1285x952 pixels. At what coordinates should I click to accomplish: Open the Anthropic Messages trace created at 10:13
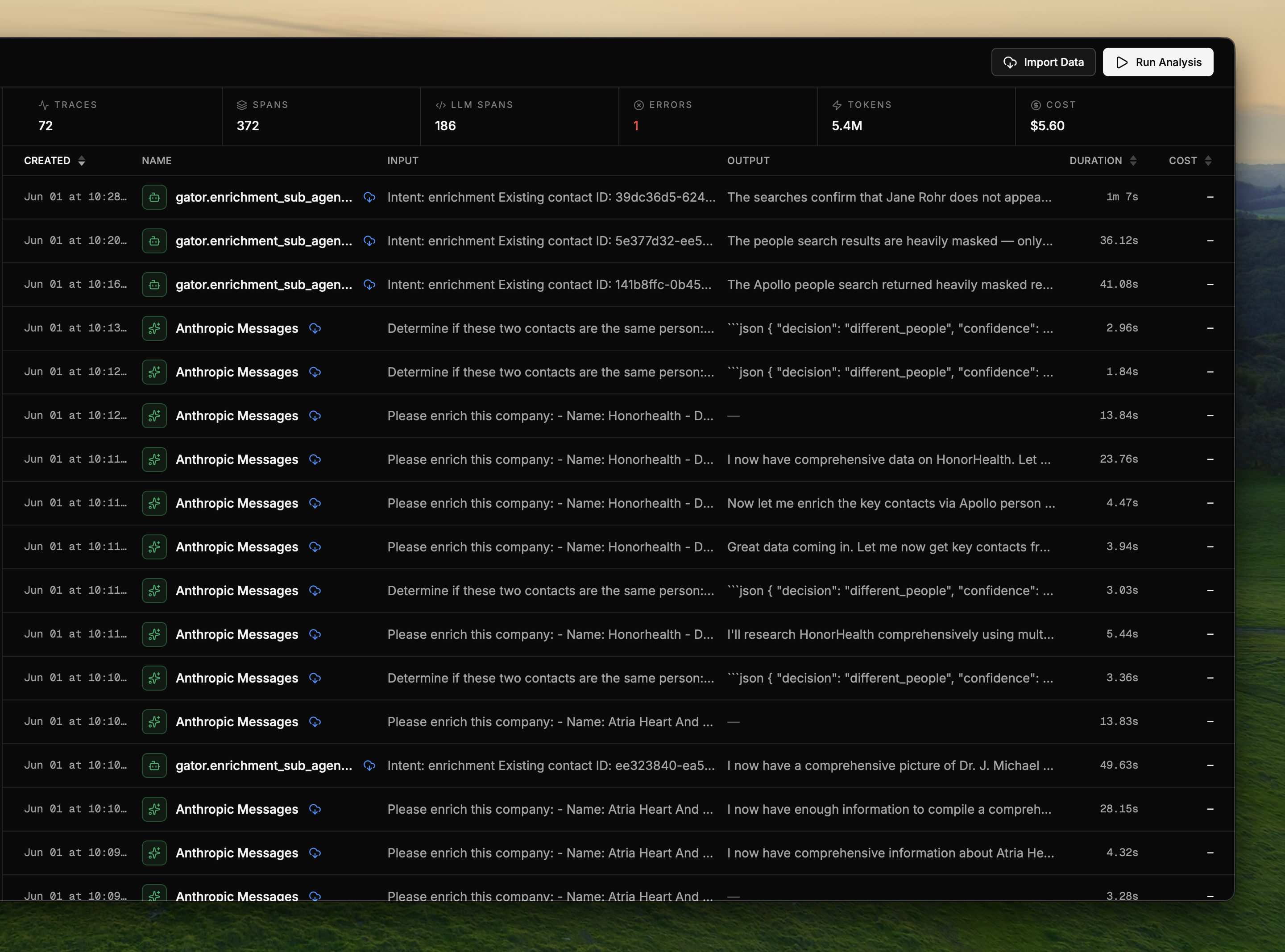[x=237, y=328]
